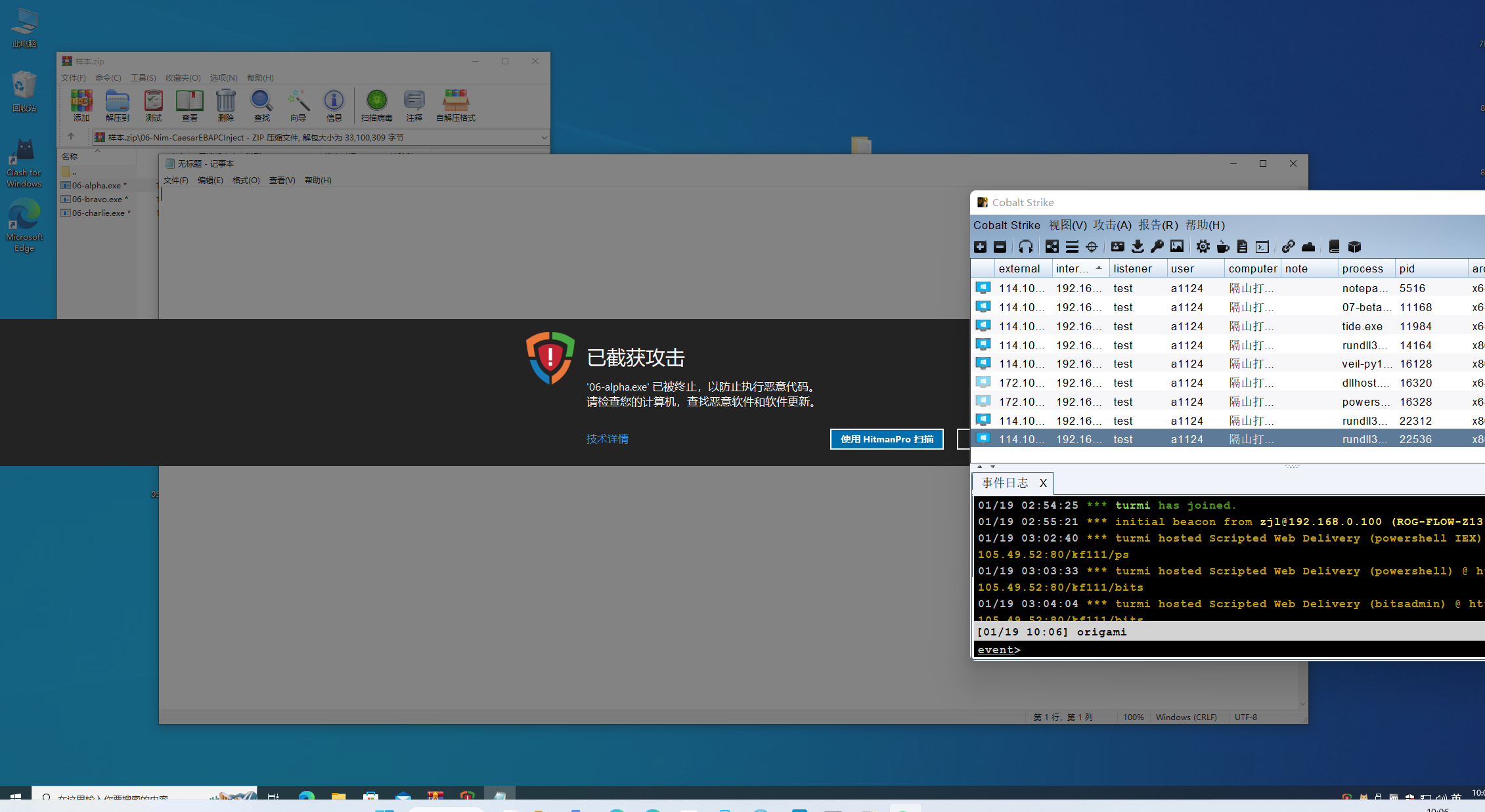
Task: Generate Windows executable with gear icon
Action: tap(1203, 247)
